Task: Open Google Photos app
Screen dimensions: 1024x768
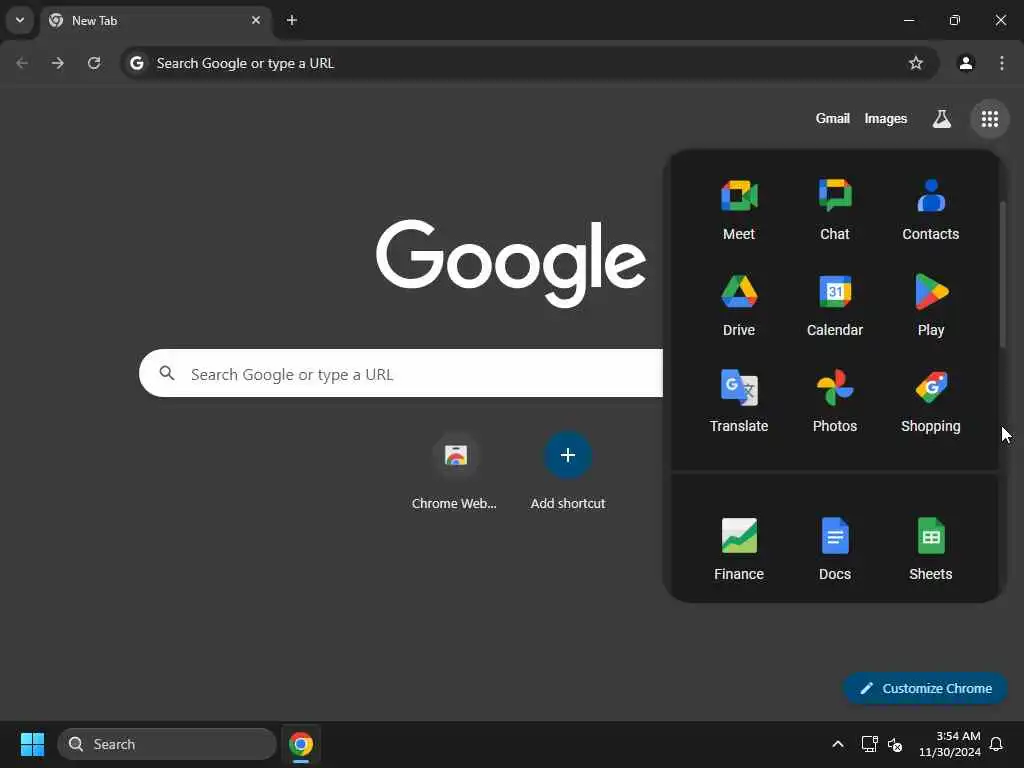Action: tap(835, 401)
